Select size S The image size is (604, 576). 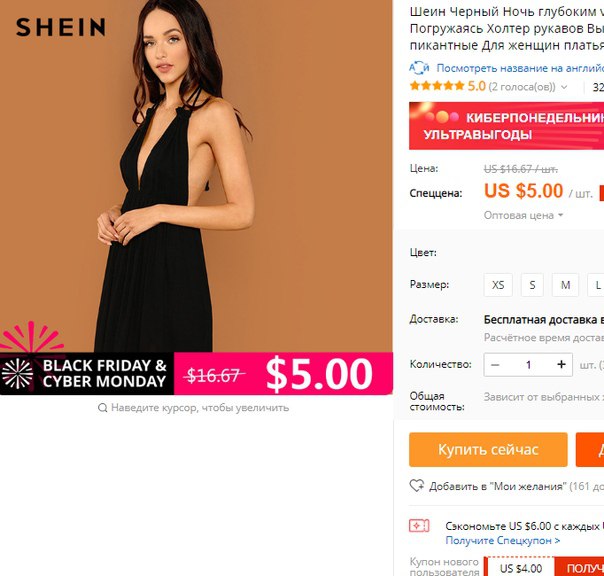pos(532,285)
